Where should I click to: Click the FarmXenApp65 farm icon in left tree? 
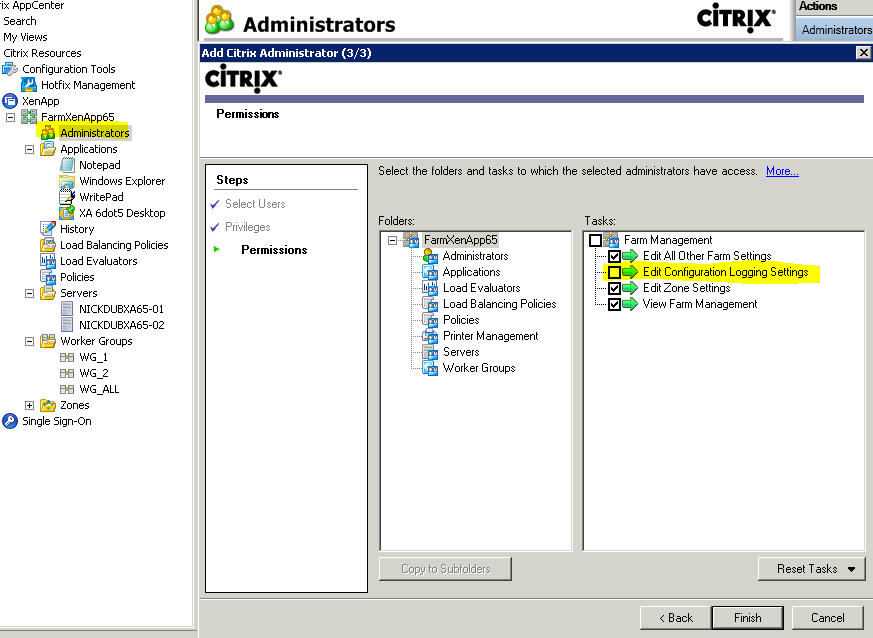[29, 117]
